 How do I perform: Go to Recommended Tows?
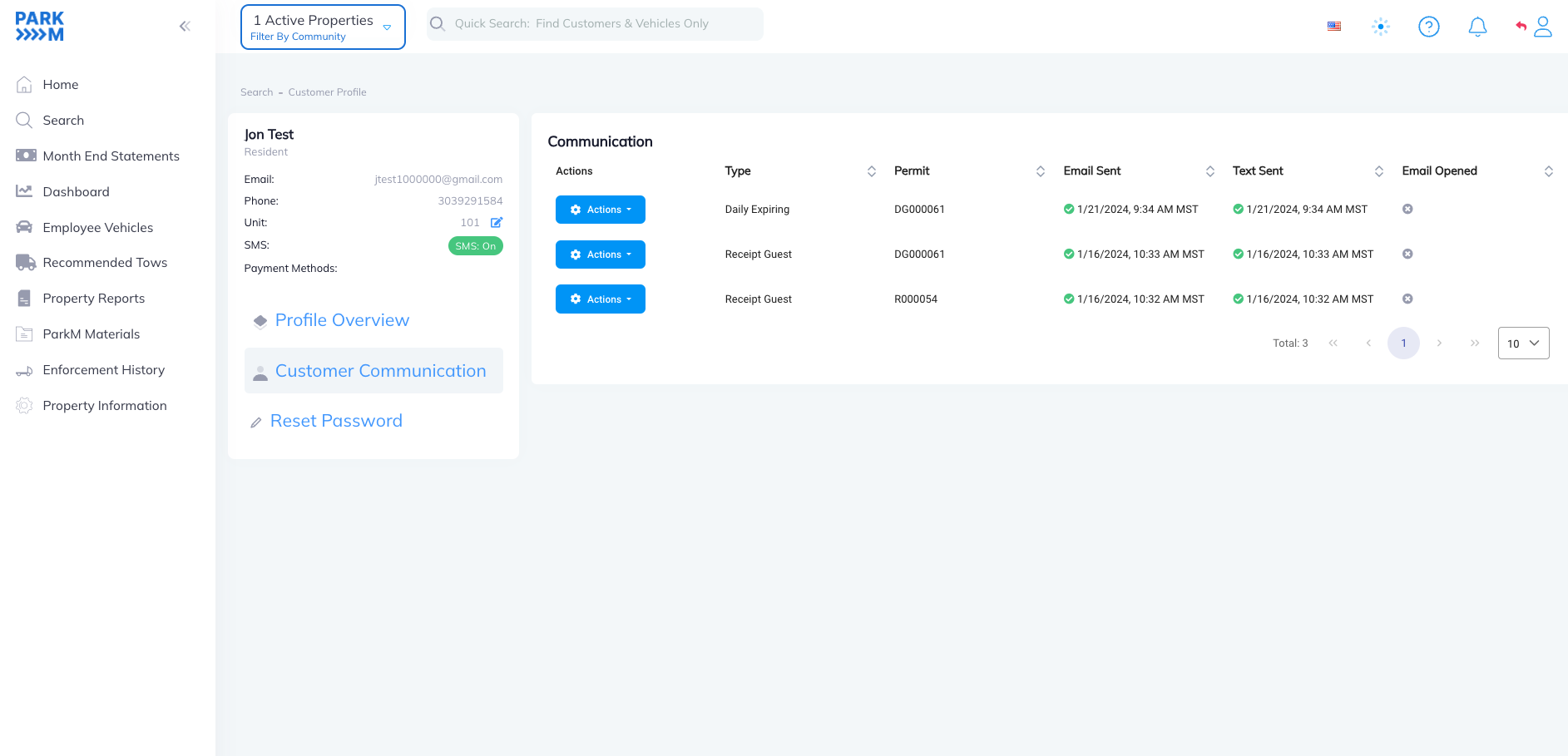click(x=105, y=263)
